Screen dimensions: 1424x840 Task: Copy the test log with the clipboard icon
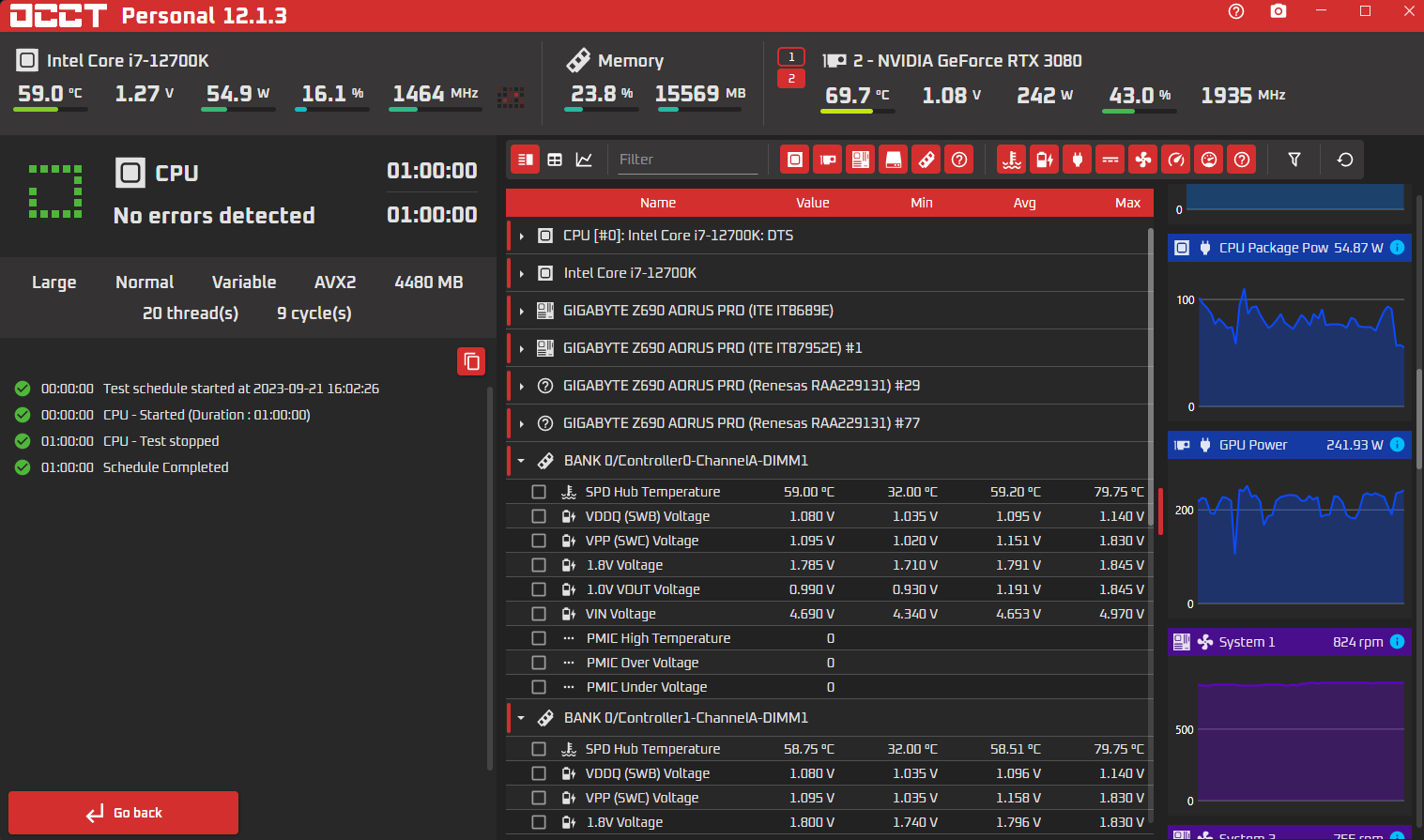(x=471, y=361)
